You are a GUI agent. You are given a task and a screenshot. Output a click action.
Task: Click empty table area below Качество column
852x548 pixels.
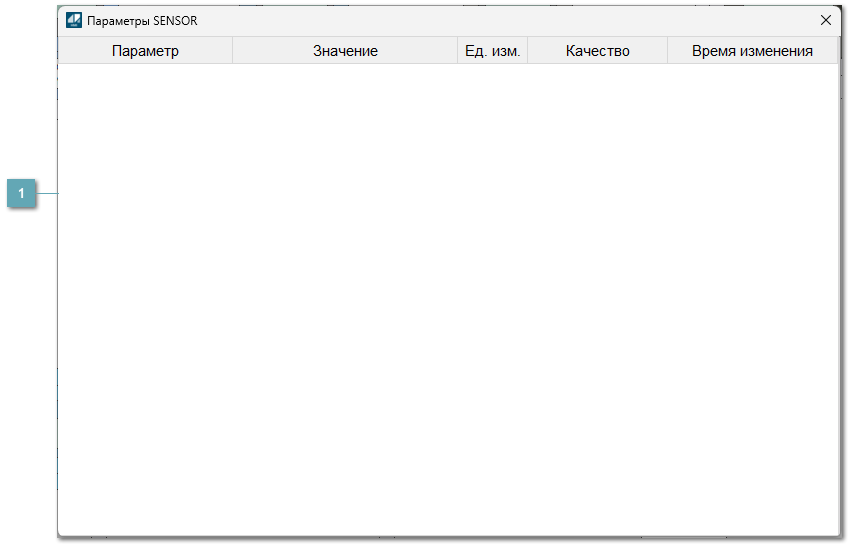click(597, 300)
